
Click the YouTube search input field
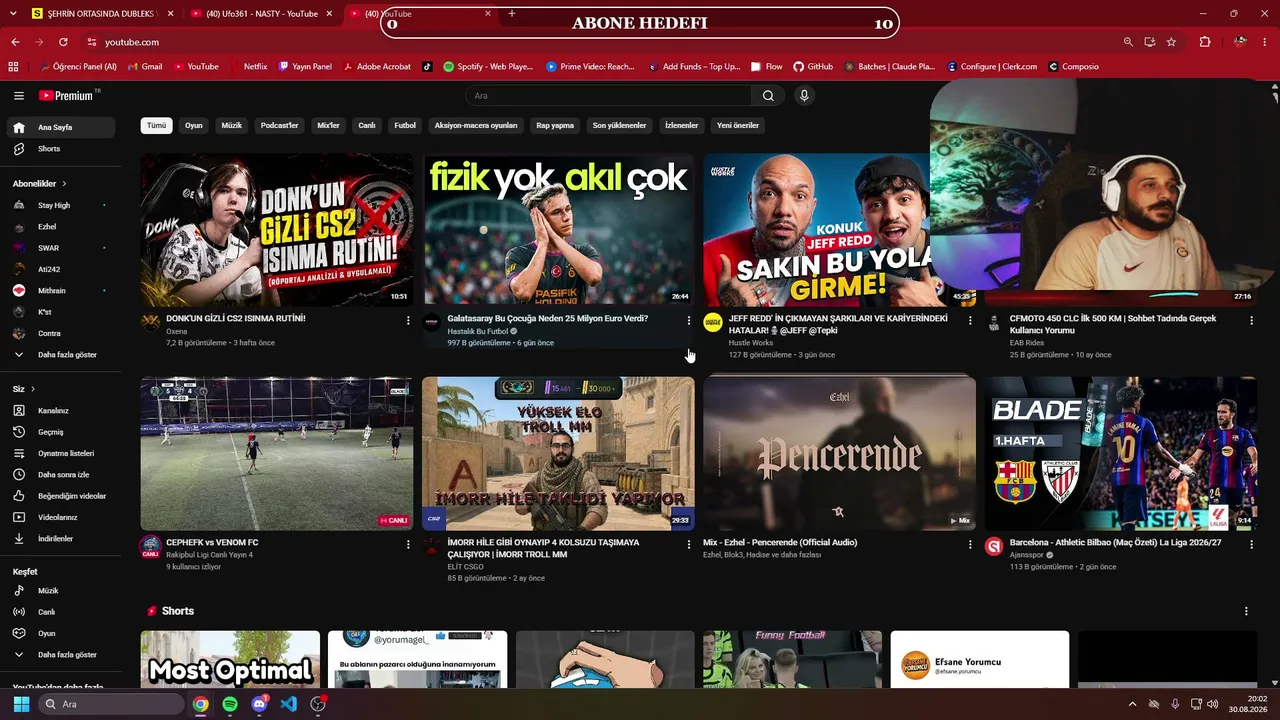608,96
